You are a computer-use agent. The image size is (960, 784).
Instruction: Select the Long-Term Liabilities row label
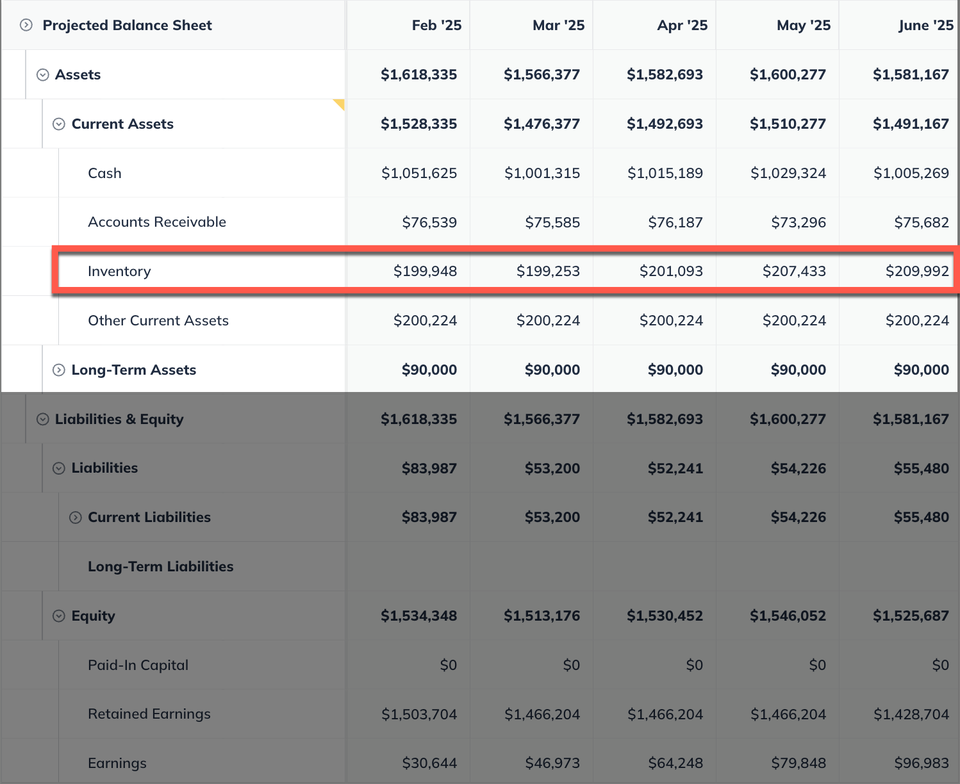(x=160, y=566)
